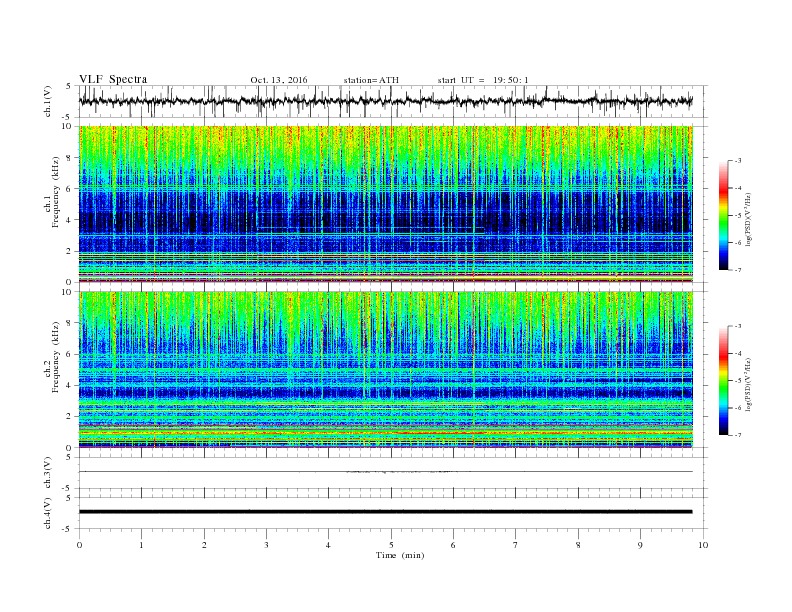
Task: Click the date 'Oct. 13, 2016'
Action: point(279,80)
